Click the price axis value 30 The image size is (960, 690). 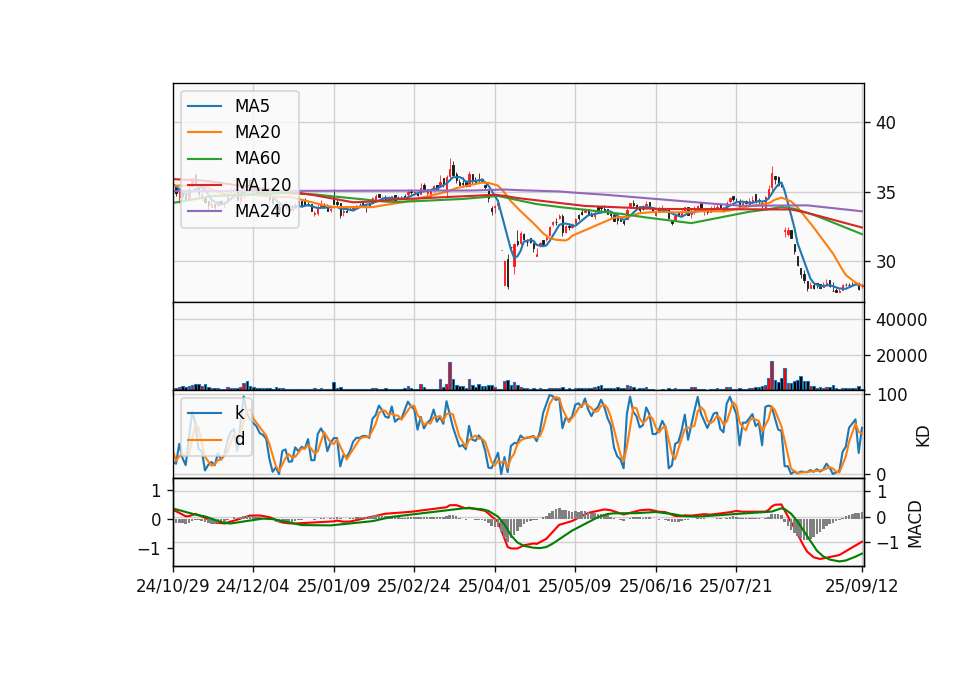[886, 262]
